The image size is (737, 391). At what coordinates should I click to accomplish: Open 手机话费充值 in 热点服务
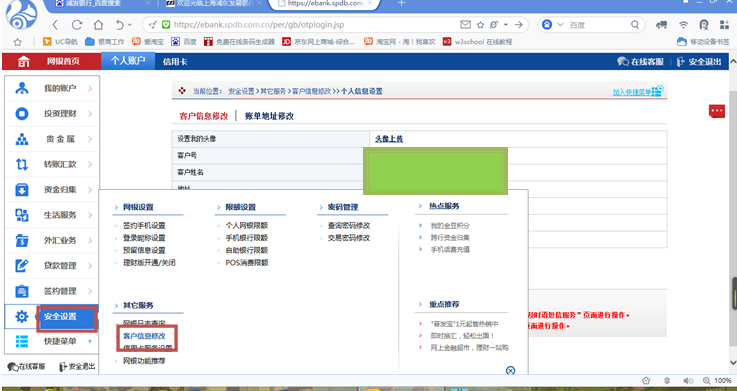pyautogui.click(x=450, y=250)
